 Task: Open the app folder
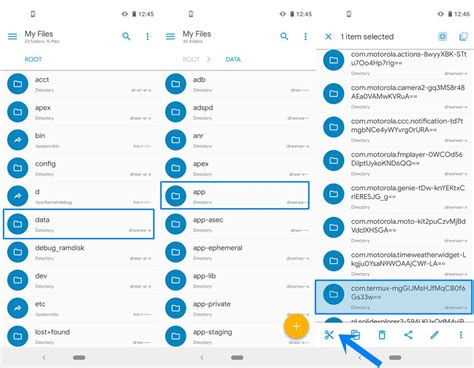[x=235, y=196]
